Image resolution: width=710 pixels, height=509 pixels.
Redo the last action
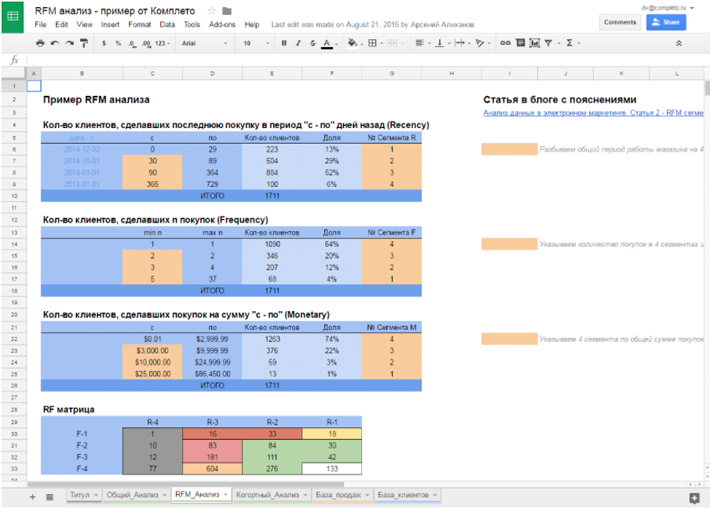(x=69, y=43)
